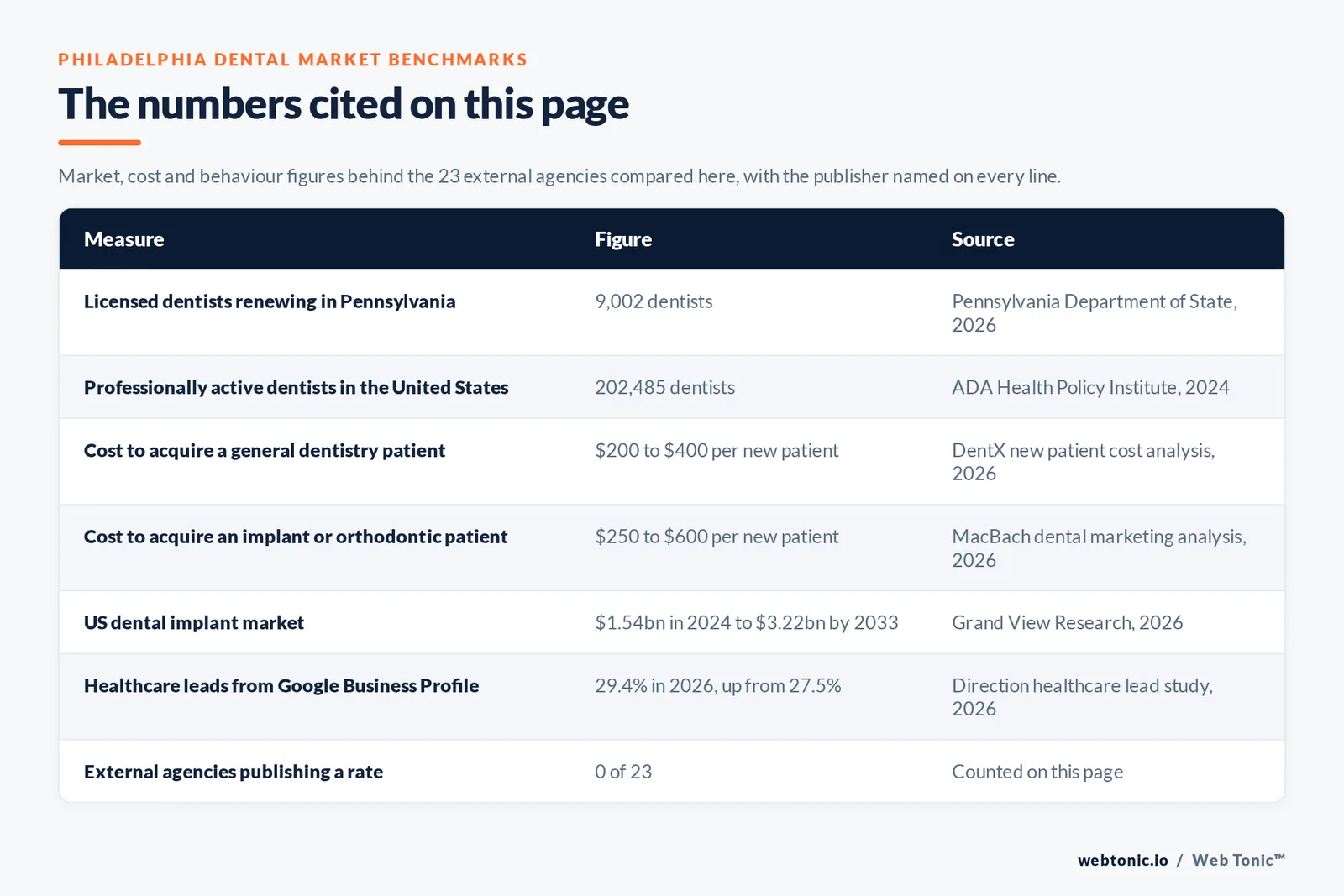Select the US dental implant market row
Viewport: 1344px width, 896px height.
point(672,622)
